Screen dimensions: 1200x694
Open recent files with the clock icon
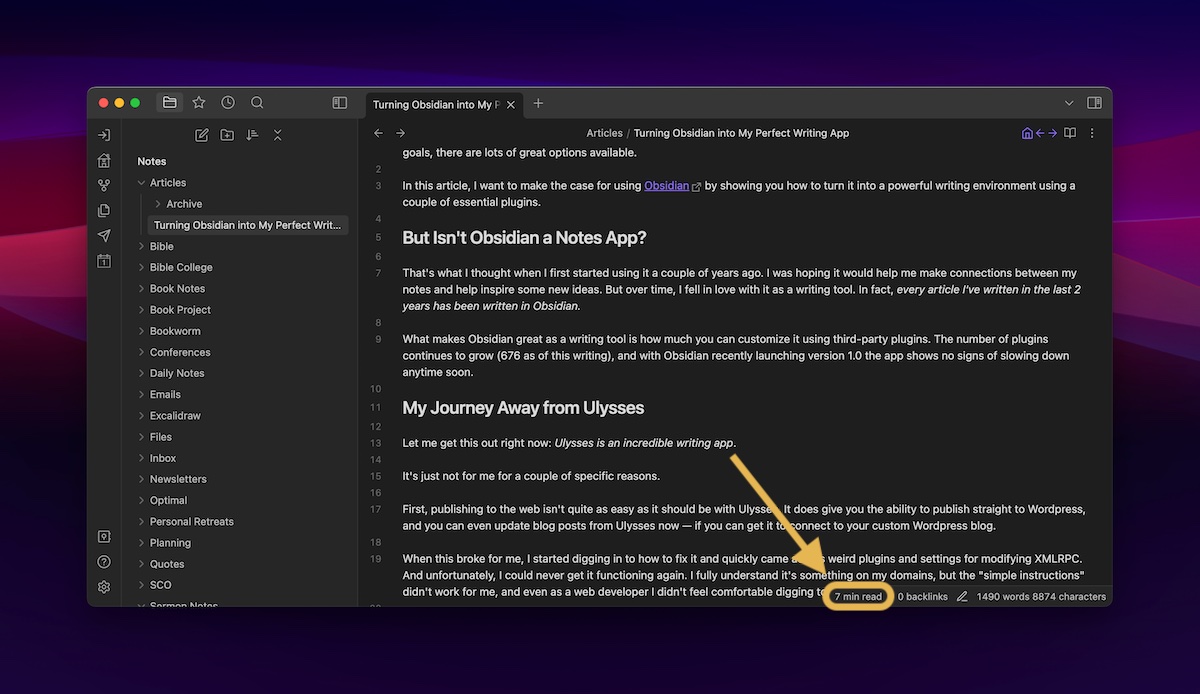(228, 103)
